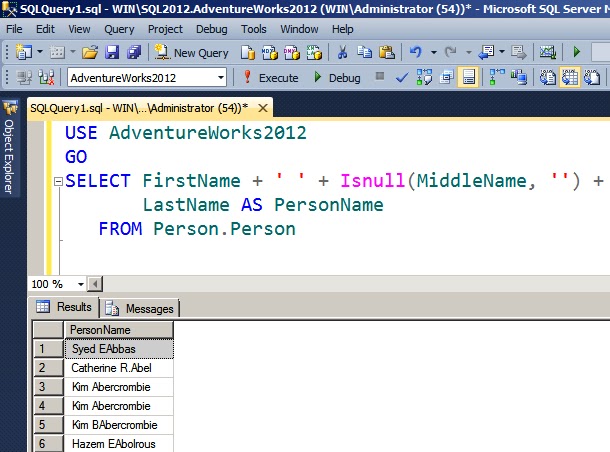Click the Connect icon in the SQL toolbar
The height and width of the screenshot is (452, 610).
pyautogui.click(x=24, y=77)
